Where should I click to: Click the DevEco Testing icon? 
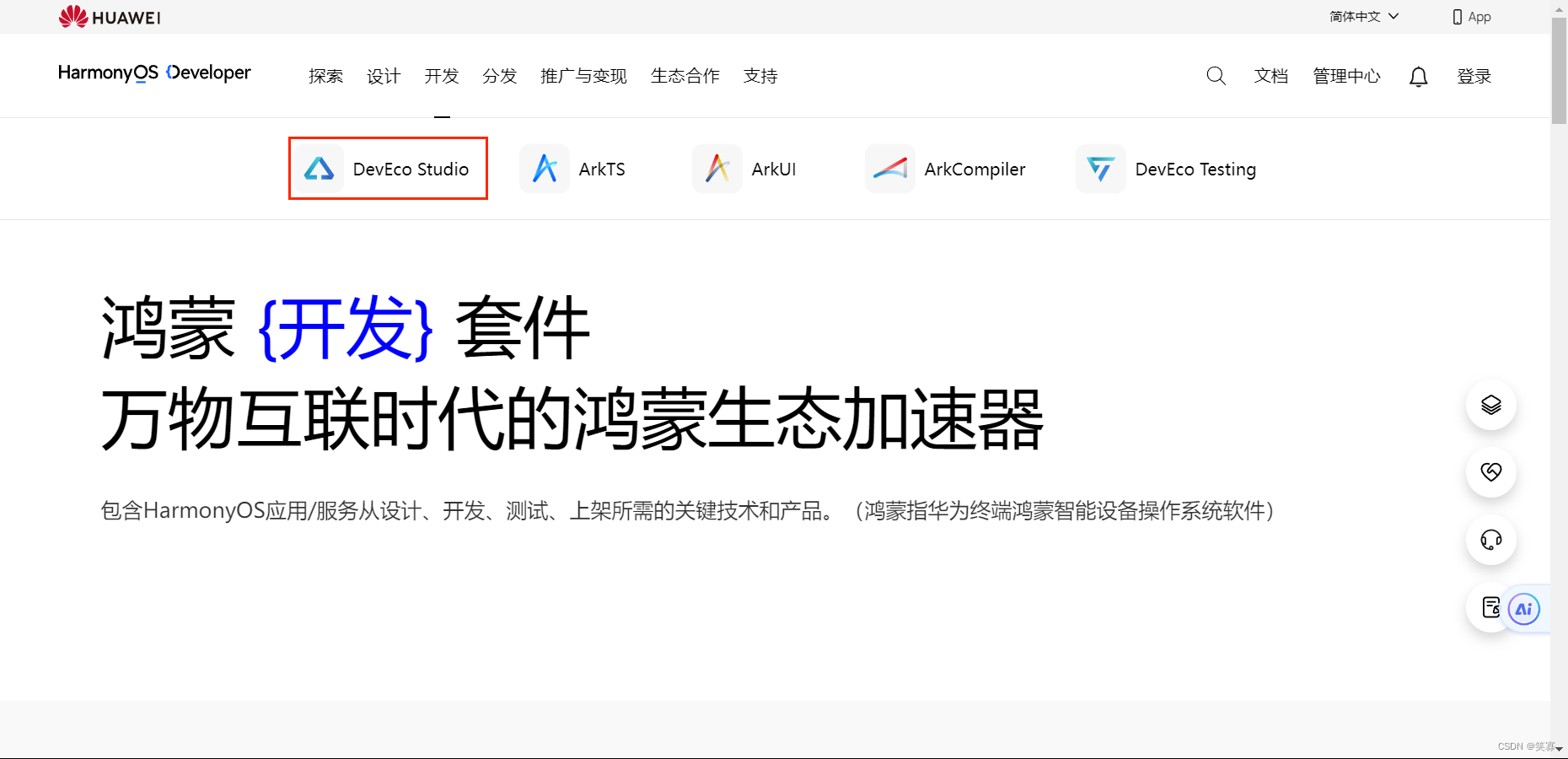(1101, 169)
